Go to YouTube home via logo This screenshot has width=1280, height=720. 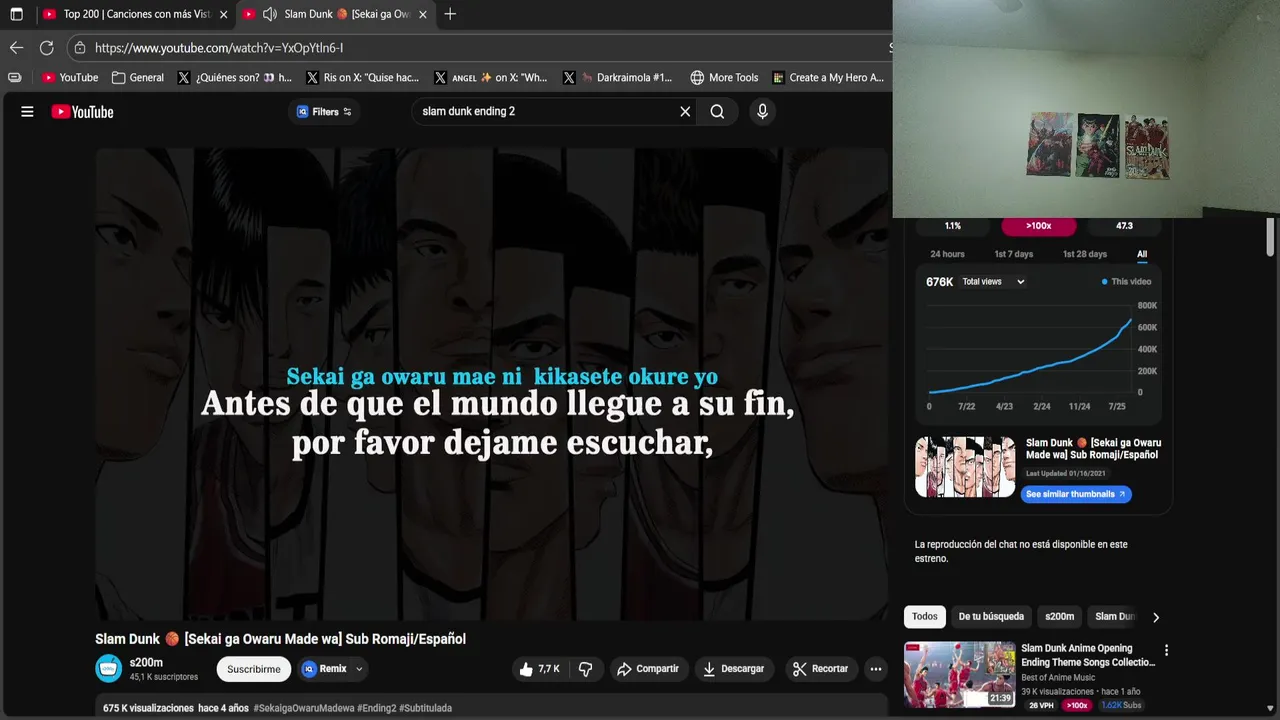(82, 112)
